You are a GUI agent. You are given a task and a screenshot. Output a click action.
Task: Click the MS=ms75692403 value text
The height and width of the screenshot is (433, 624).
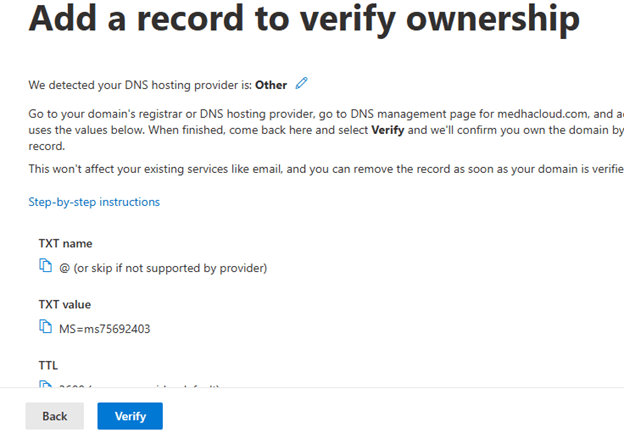coord(105,328)
